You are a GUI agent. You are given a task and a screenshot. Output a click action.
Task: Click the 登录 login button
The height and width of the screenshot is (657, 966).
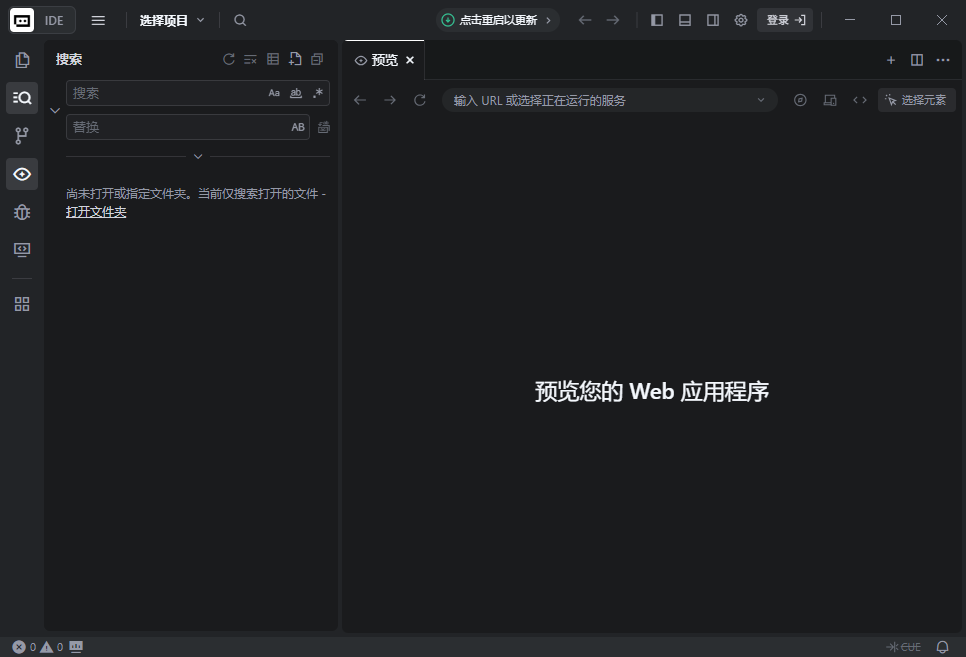785,20
